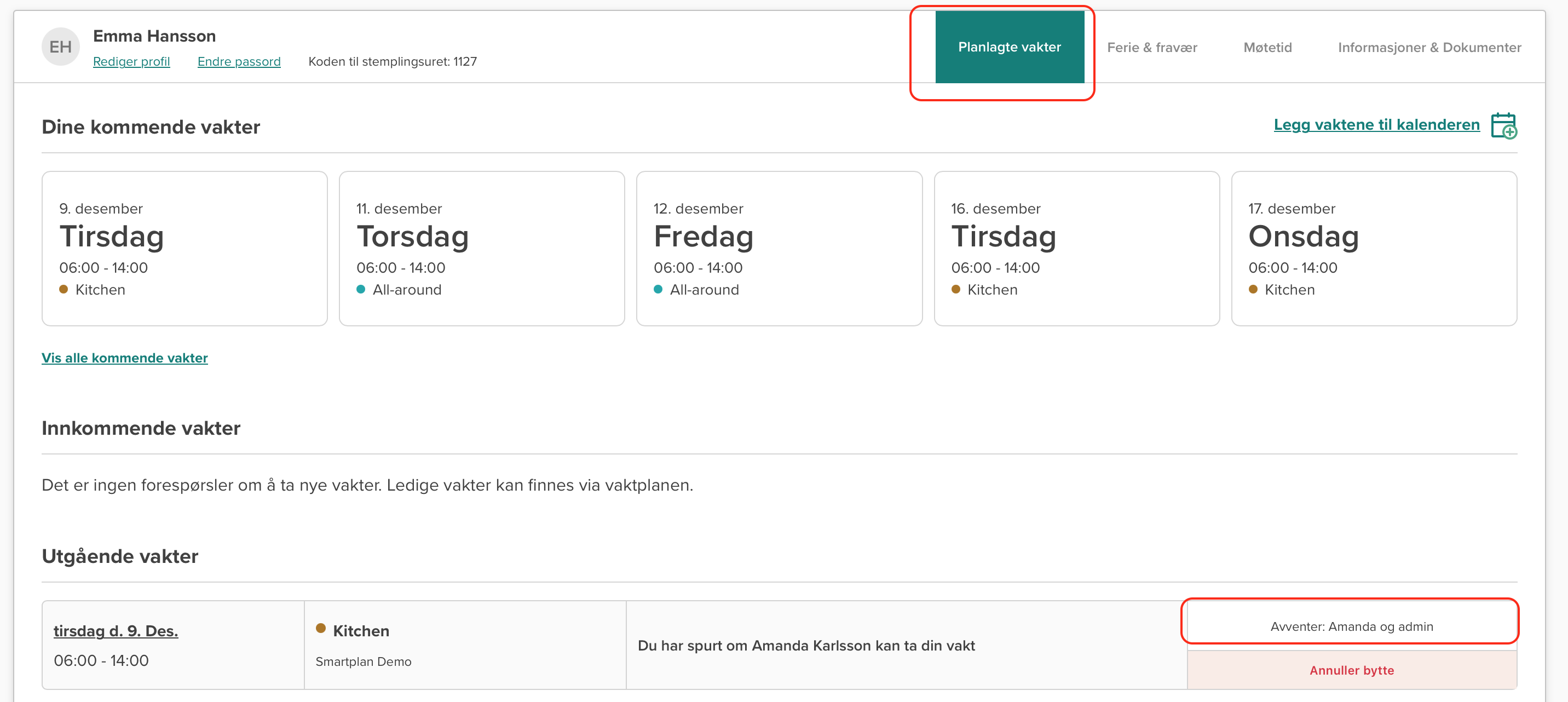Open the Møtetid tab

coord(1267,48)
